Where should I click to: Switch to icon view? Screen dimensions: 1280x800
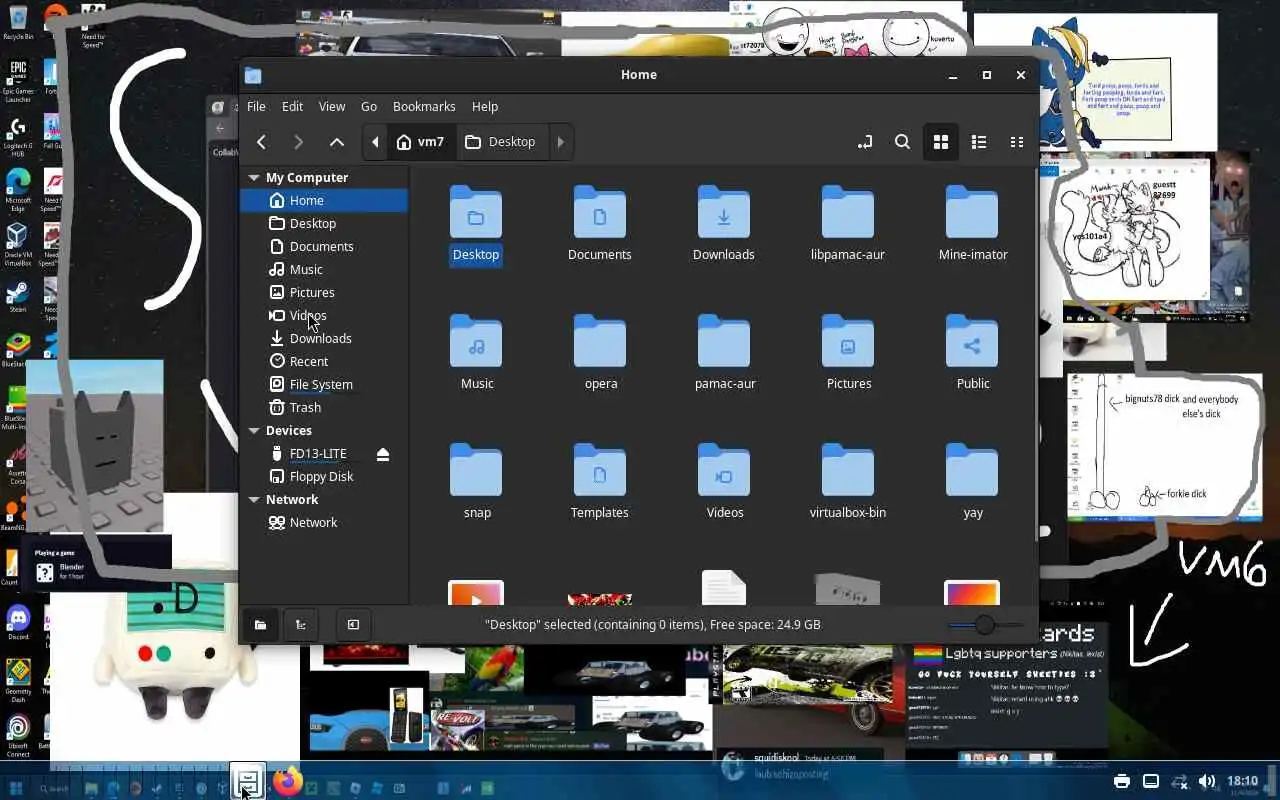(941, 142)
